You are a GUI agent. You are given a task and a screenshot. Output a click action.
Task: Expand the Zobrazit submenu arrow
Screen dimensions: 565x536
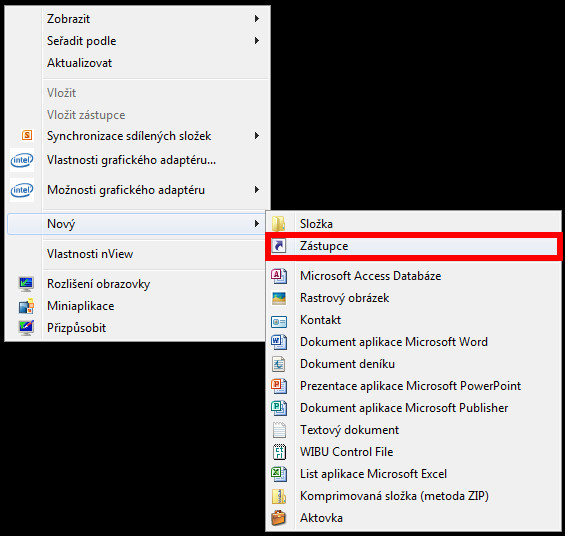coord(257,18)
